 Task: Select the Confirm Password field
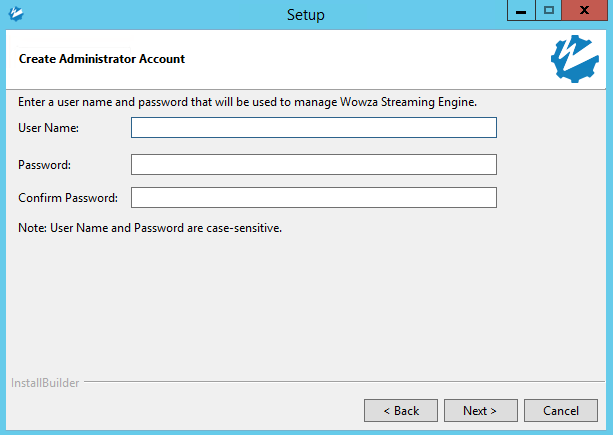click(x=313, y=197)
